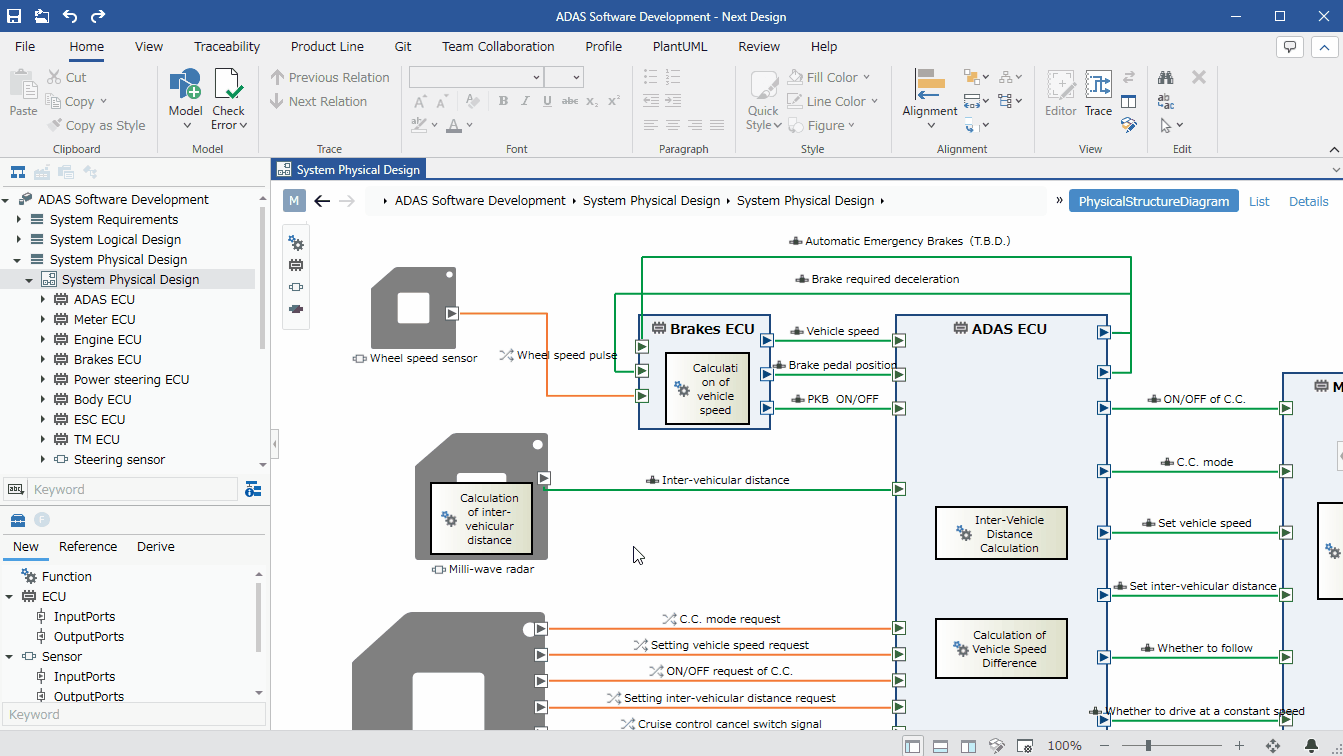Expand ADAS ECU tree node

(43, 299)
